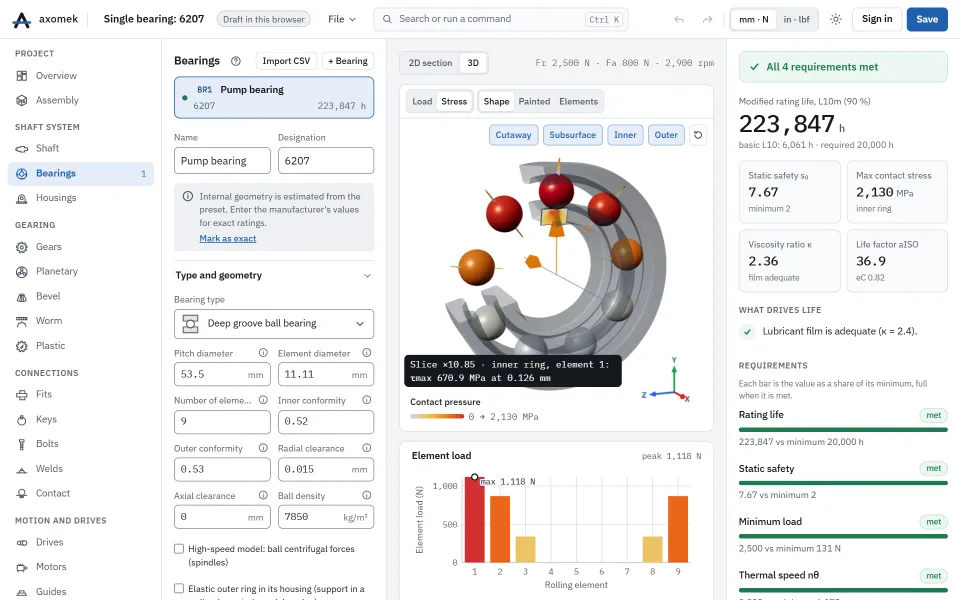
Task: Toggle the Cutaway view button
Action: point(514,135)
